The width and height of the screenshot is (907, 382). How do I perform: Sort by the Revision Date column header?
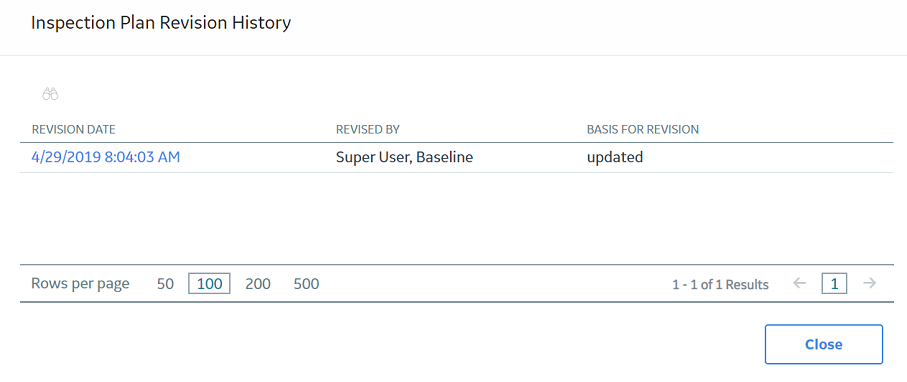[x=73, y=130]
